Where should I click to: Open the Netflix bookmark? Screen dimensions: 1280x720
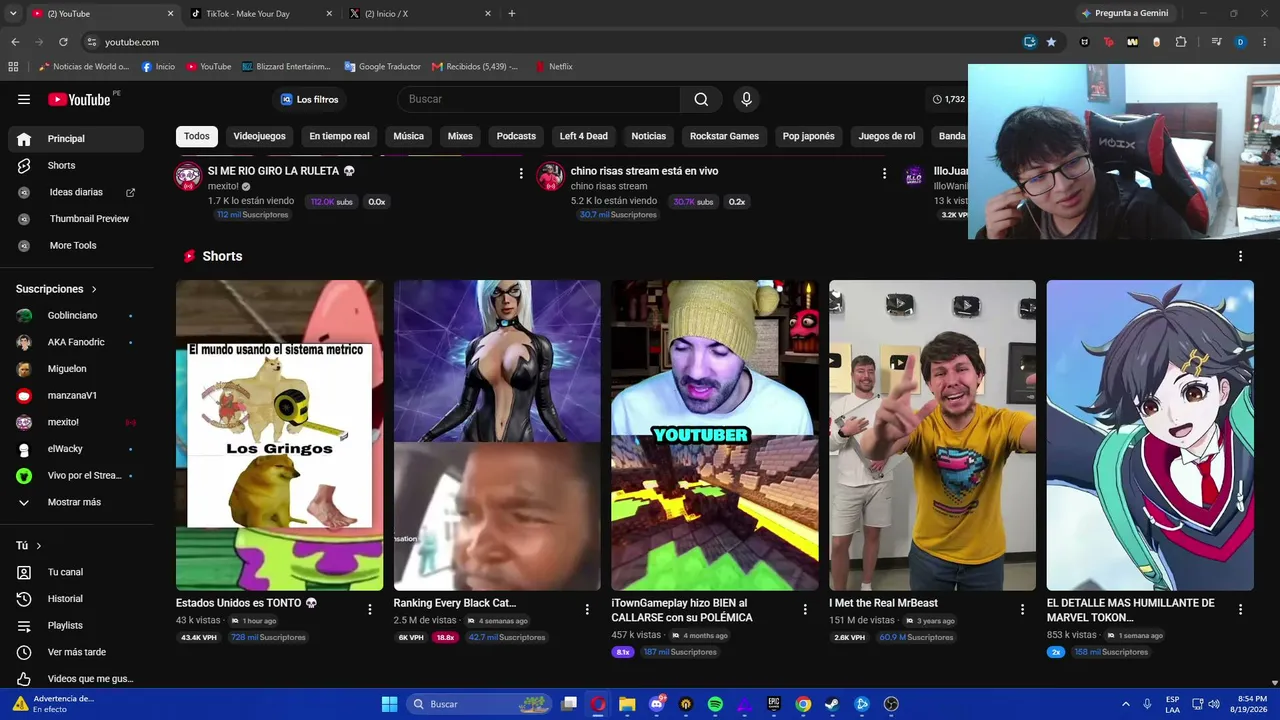pos(553,66)
